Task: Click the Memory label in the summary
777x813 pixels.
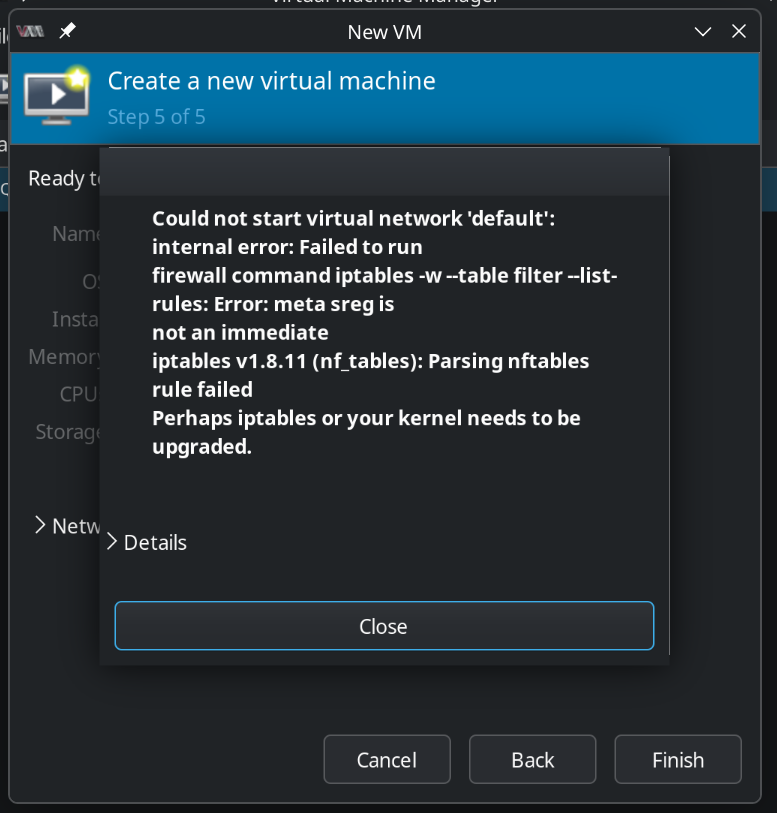Action: point(64,357)
